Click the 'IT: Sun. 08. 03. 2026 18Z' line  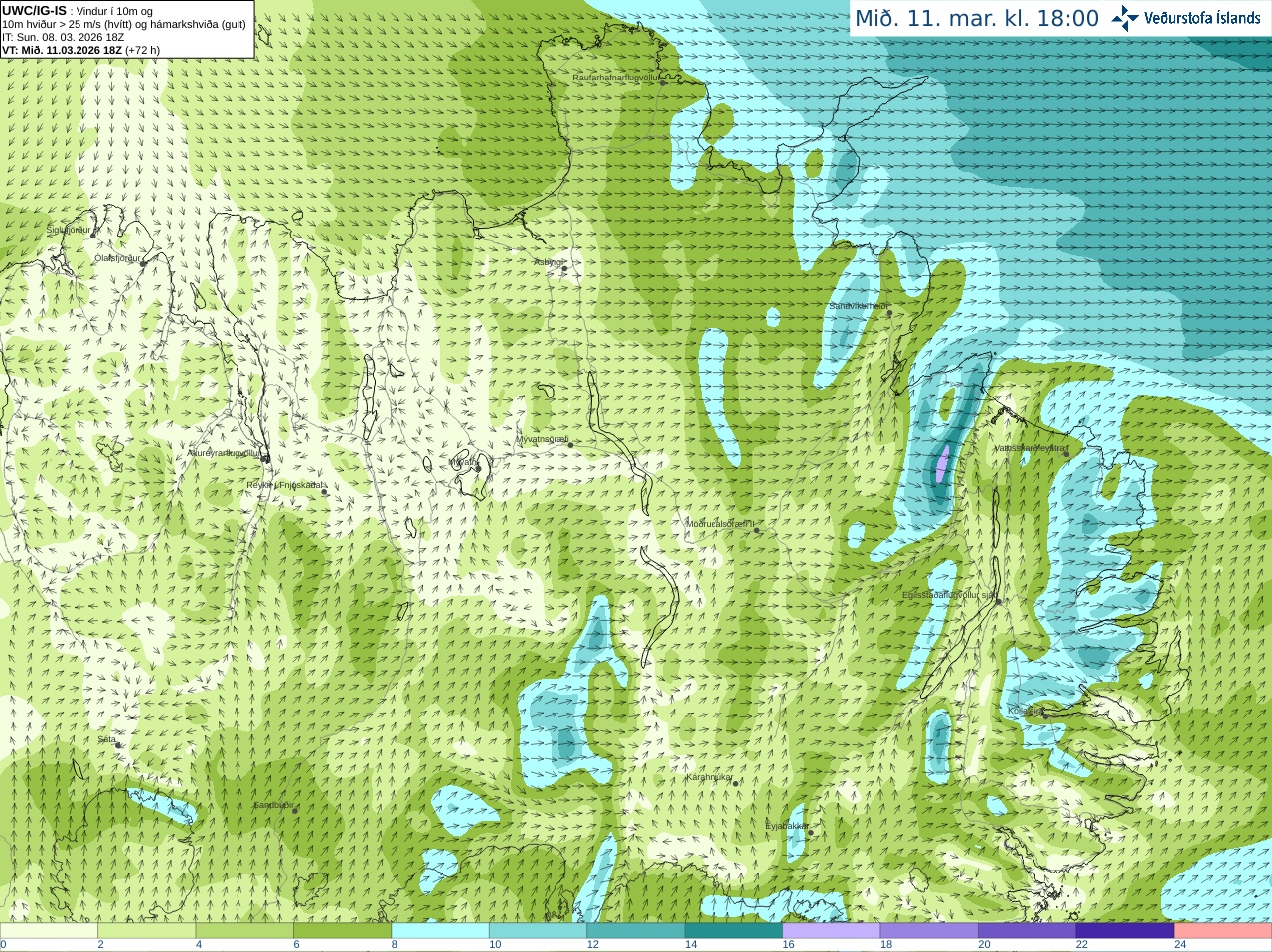pyautogui.click(x=63, y=37)
